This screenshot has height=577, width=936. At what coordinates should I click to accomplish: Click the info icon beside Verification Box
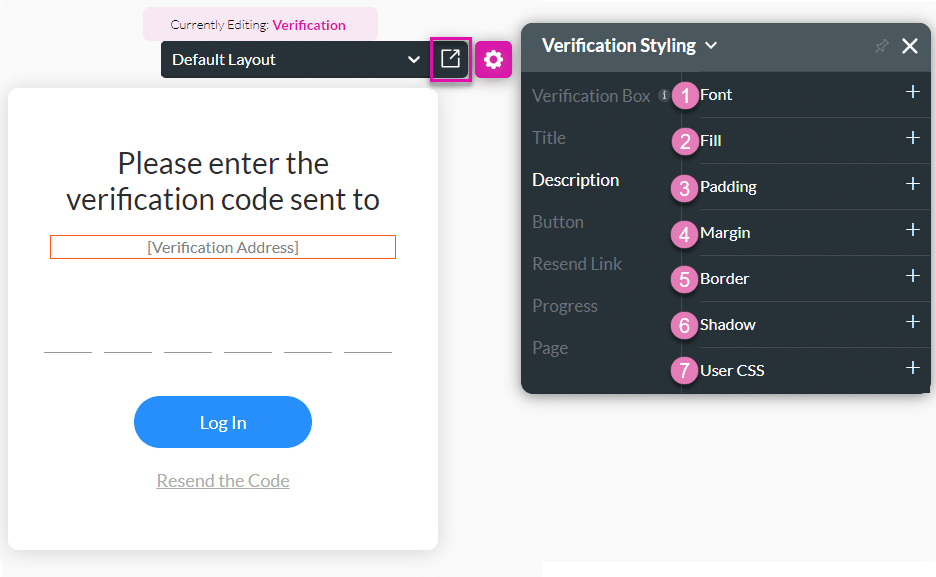click(663, 96)
